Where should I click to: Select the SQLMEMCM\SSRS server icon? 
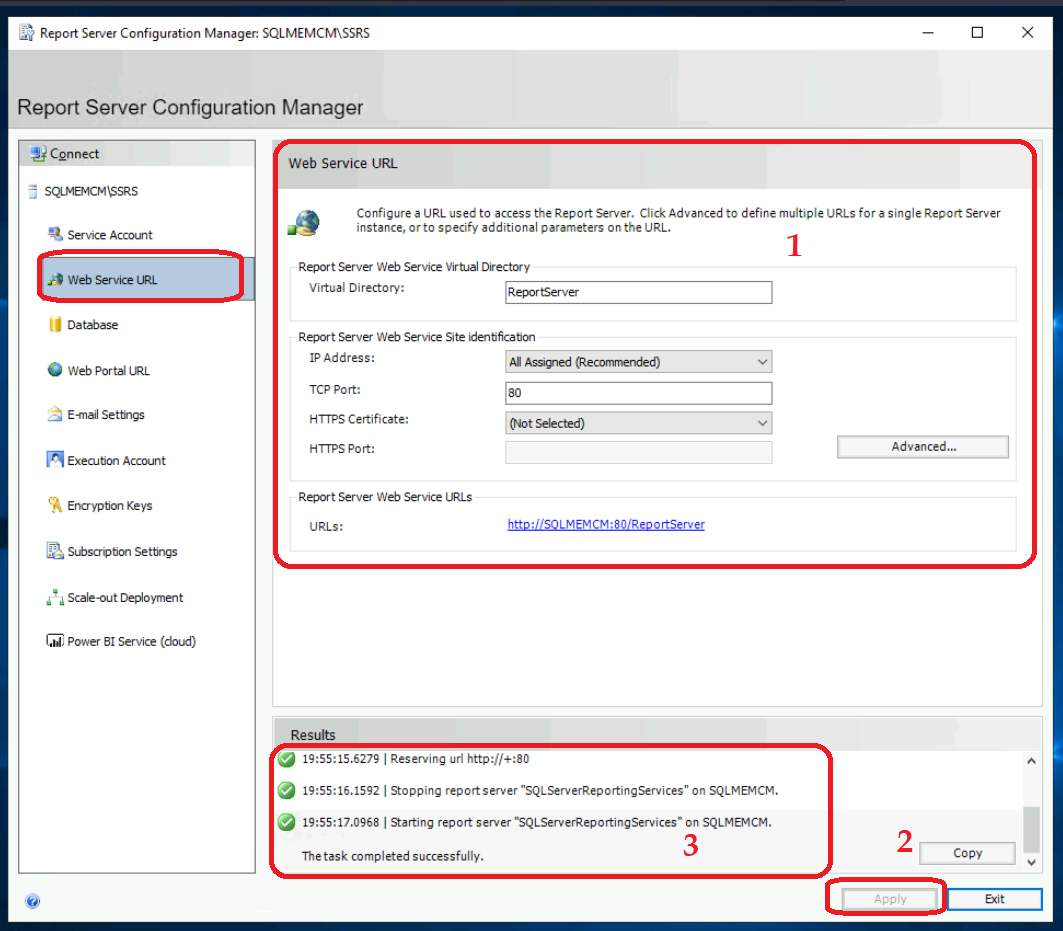click(x=33, y=191)
